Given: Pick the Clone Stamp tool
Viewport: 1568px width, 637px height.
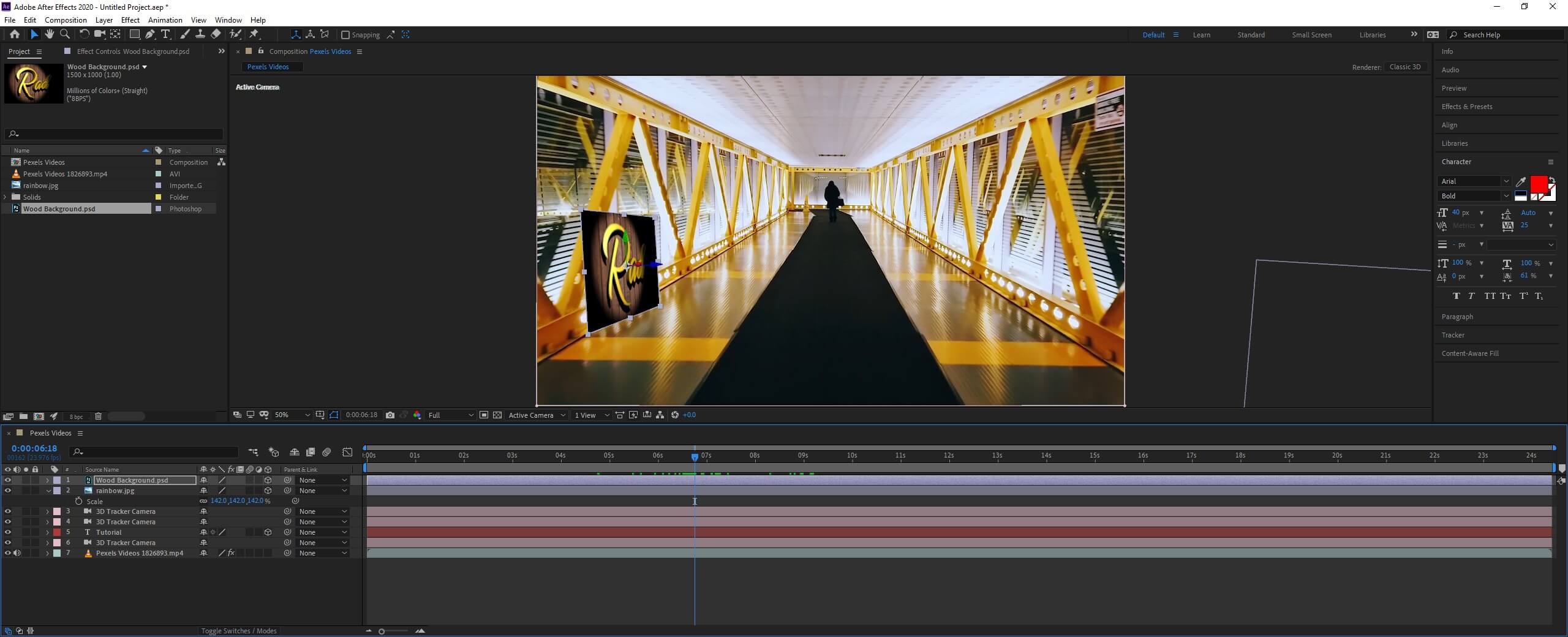Looking at the screenshot, I should tap(200, 34).
